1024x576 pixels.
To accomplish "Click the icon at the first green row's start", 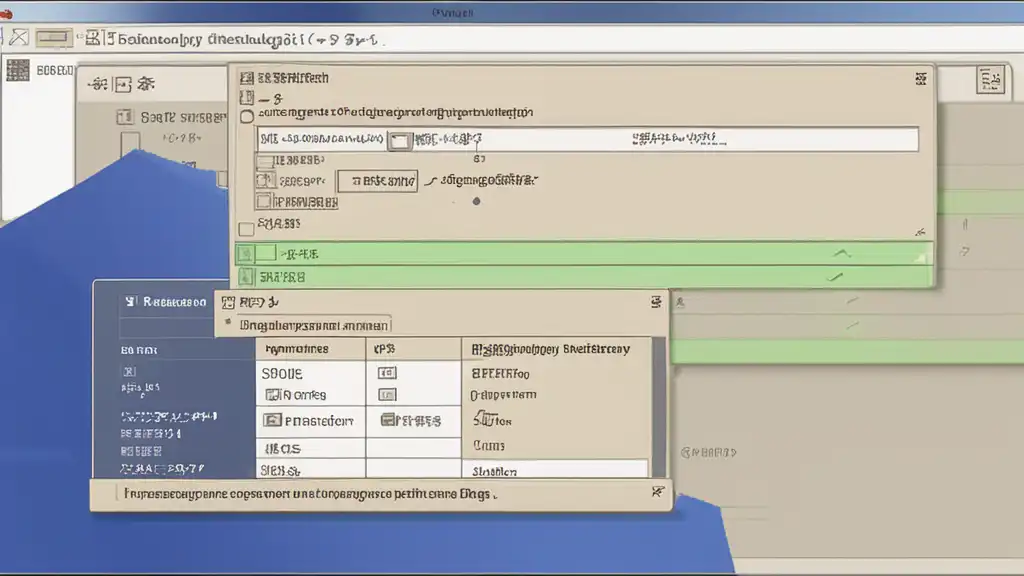I will point(246,253).
